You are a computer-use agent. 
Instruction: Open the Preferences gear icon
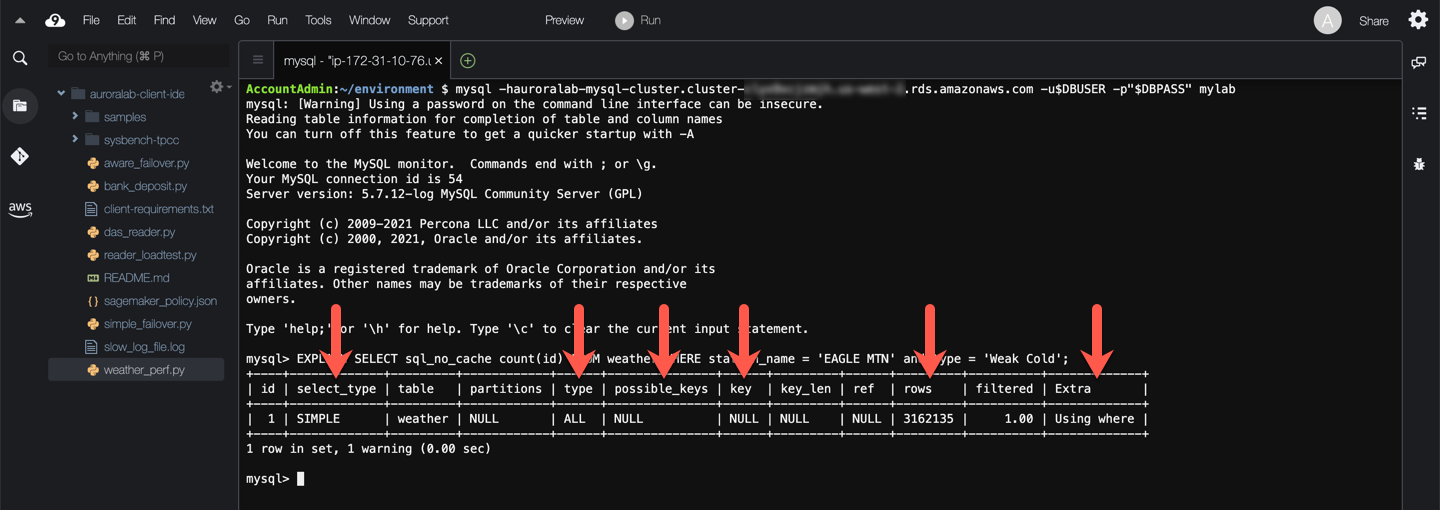coord(1418,20)
